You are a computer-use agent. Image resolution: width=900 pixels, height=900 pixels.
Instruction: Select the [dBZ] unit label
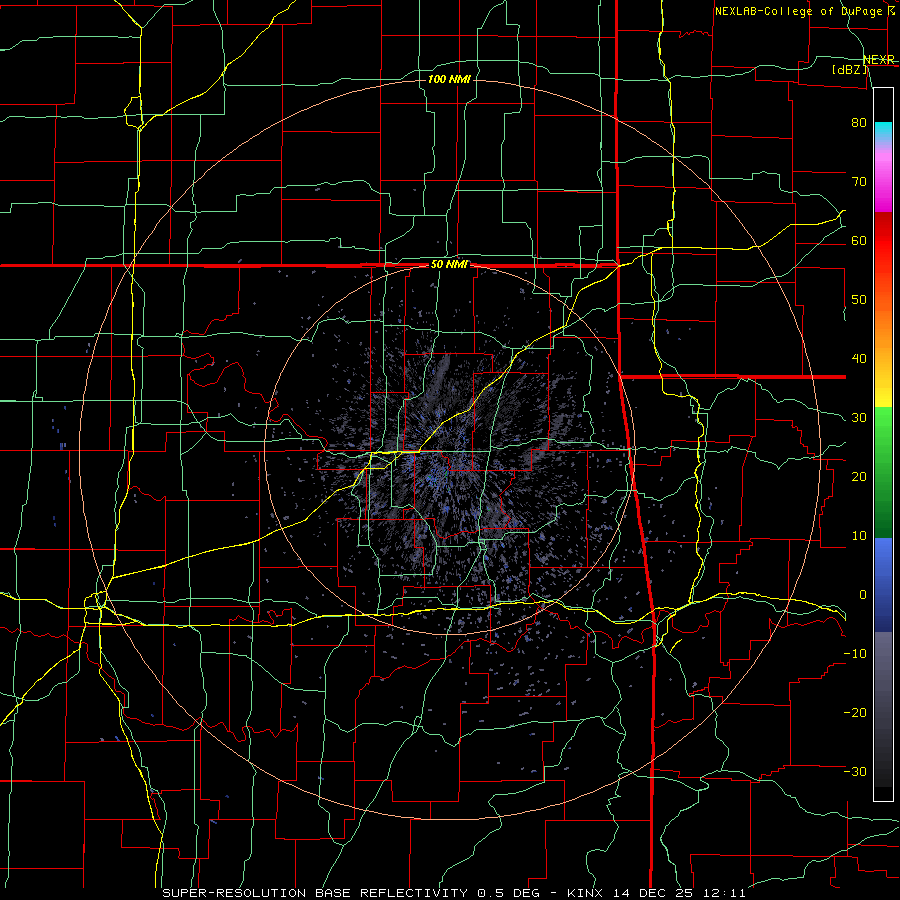849,69
